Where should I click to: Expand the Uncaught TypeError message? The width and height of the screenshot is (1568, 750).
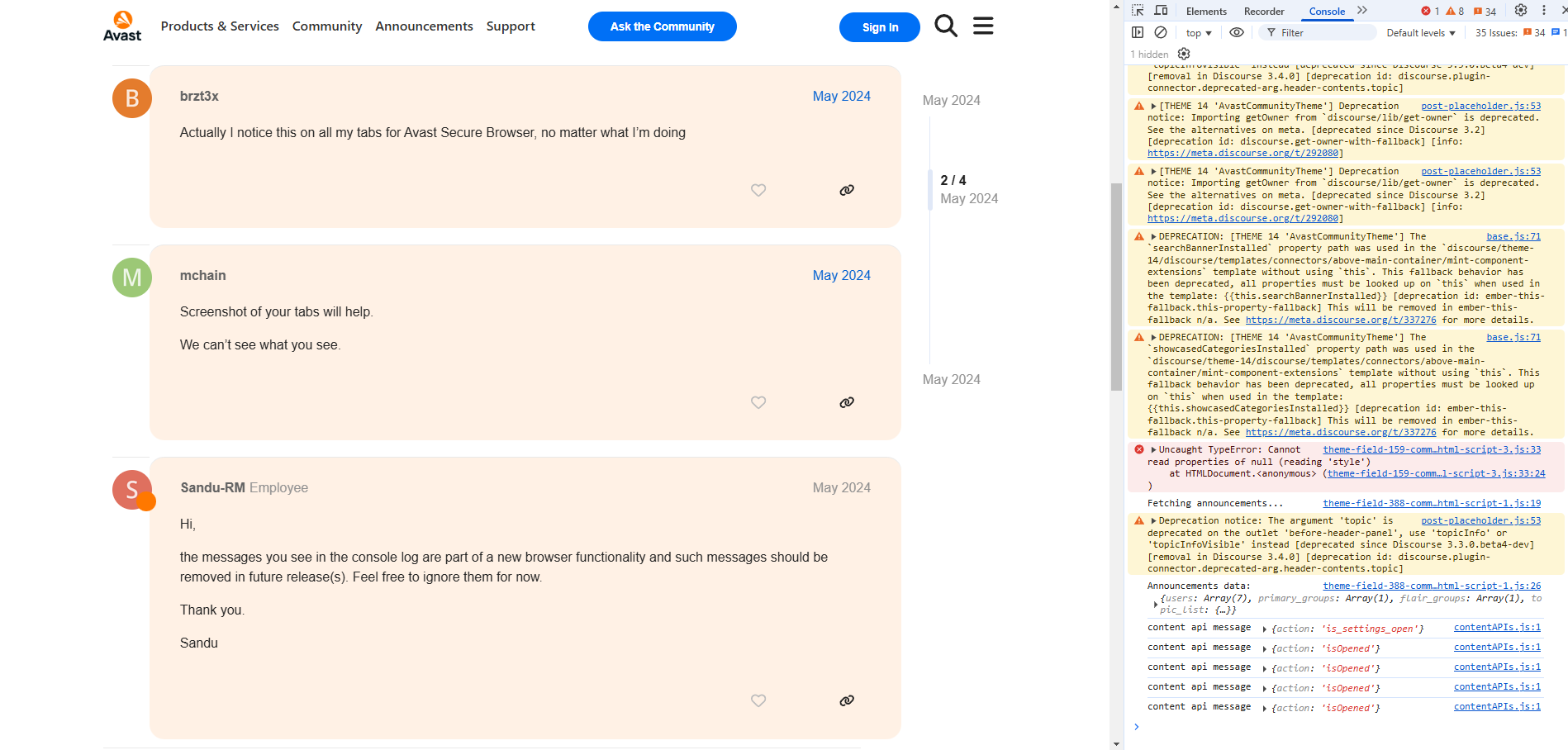coord(1153,450)
